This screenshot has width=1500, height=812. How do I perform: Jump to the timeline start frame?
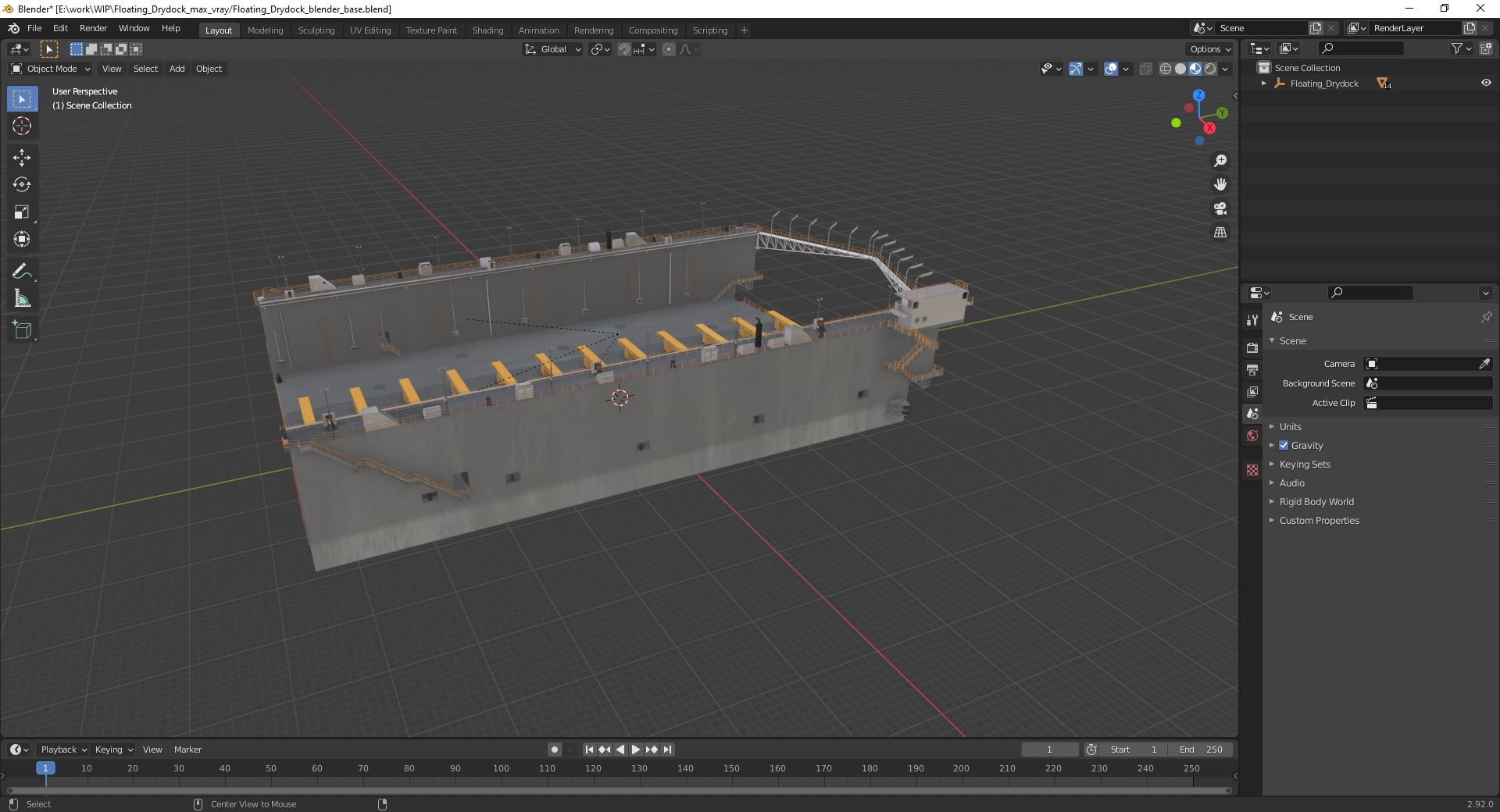[589, 750]
